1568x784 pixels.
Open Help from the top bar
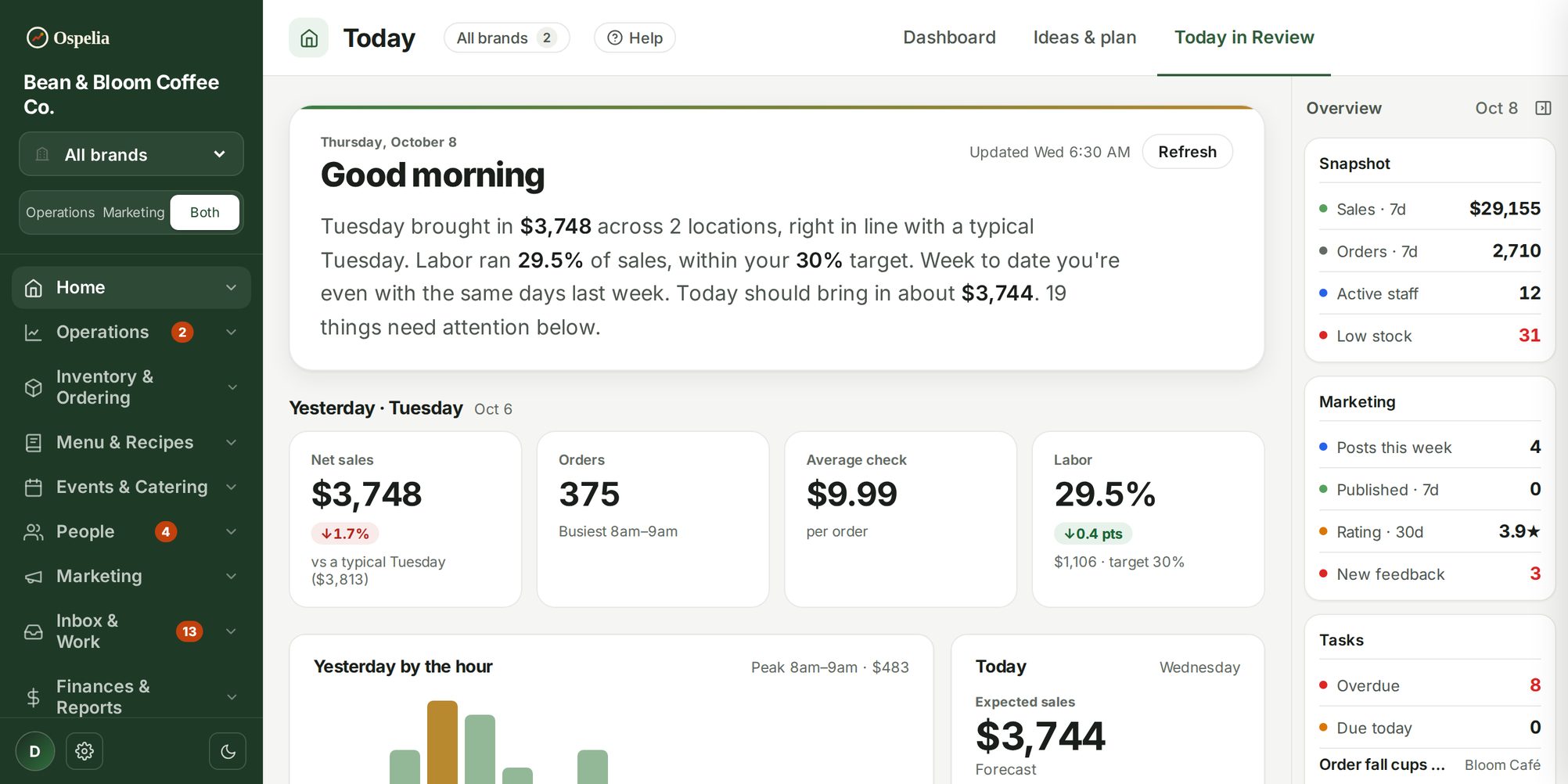click(635, 38)
